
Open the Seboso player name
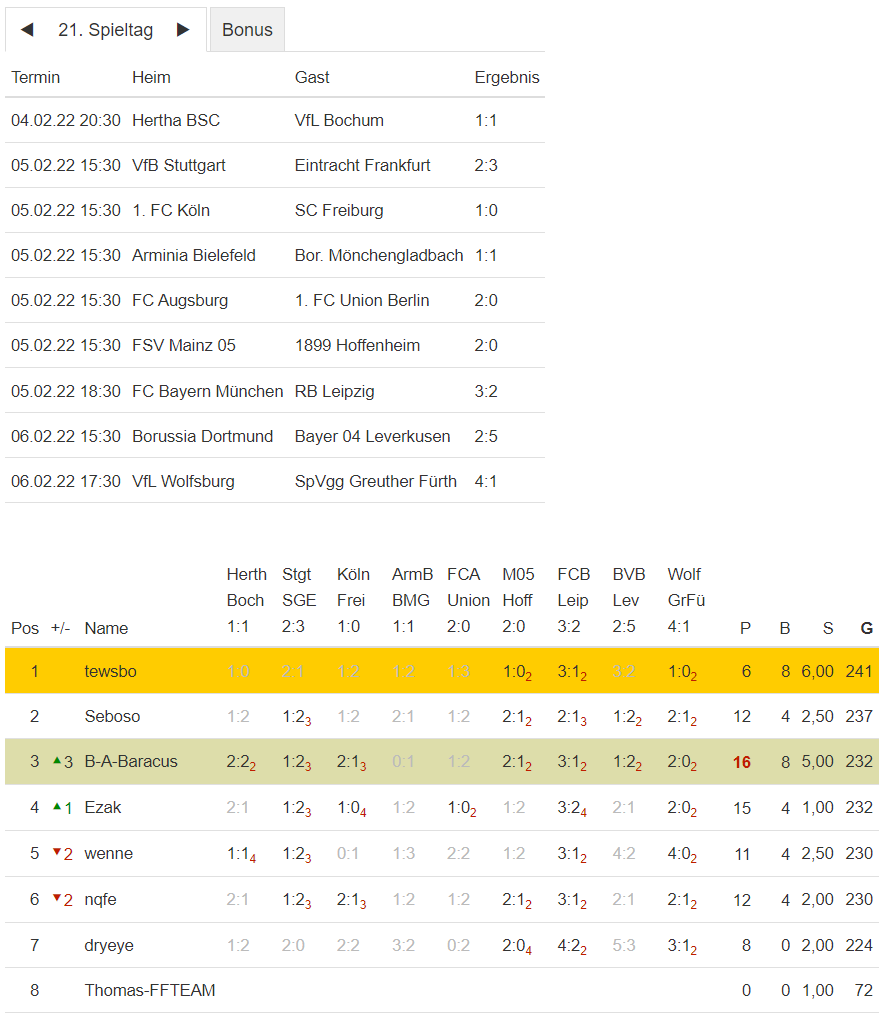tap(112, 716)
